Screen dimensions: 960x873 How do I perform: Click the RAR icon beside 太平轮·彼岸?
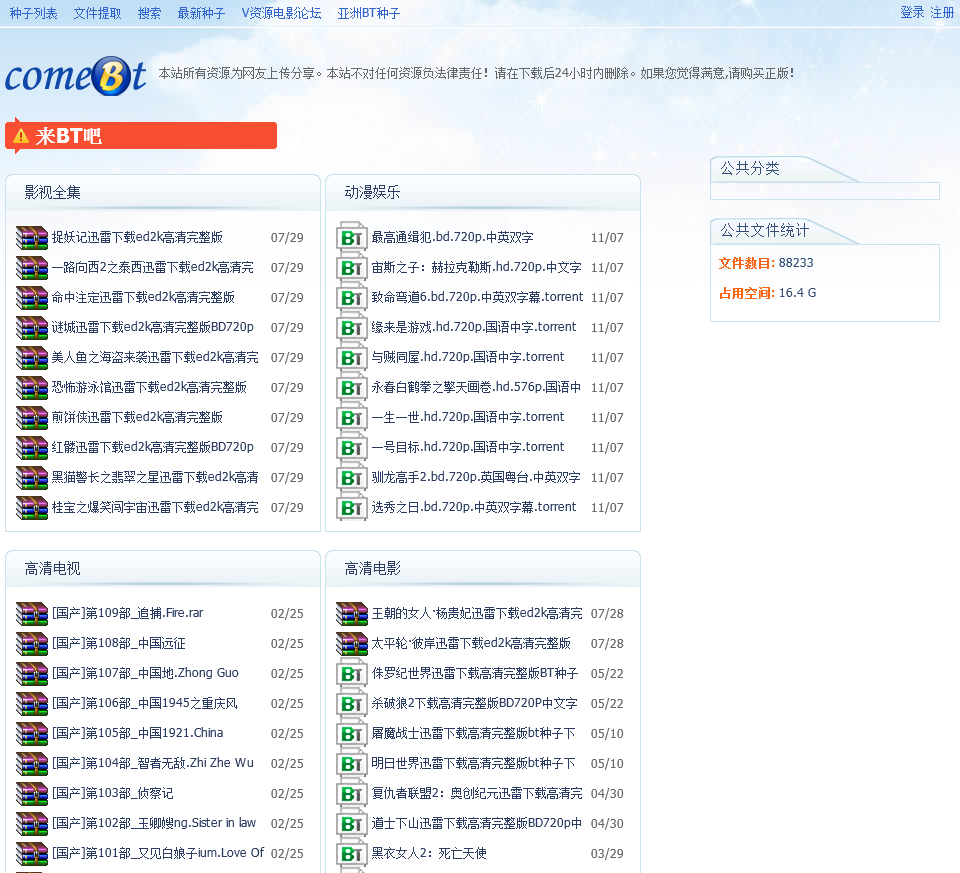pos(352,643)
